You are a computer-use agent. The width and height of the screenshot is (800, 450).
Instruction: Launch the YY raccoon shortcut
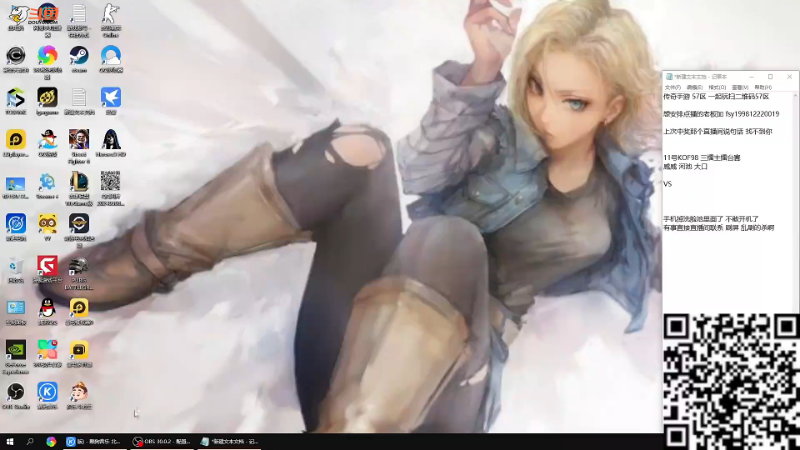47,223
